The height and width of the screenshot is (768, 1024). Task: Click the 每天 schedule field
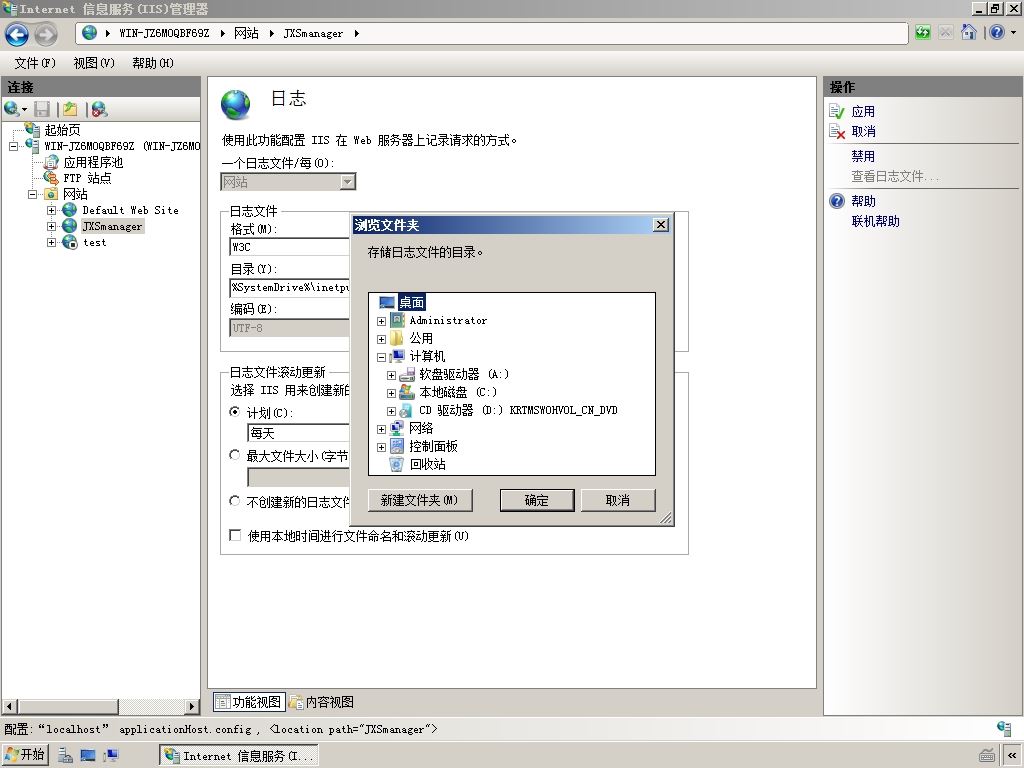pos(298,432)
